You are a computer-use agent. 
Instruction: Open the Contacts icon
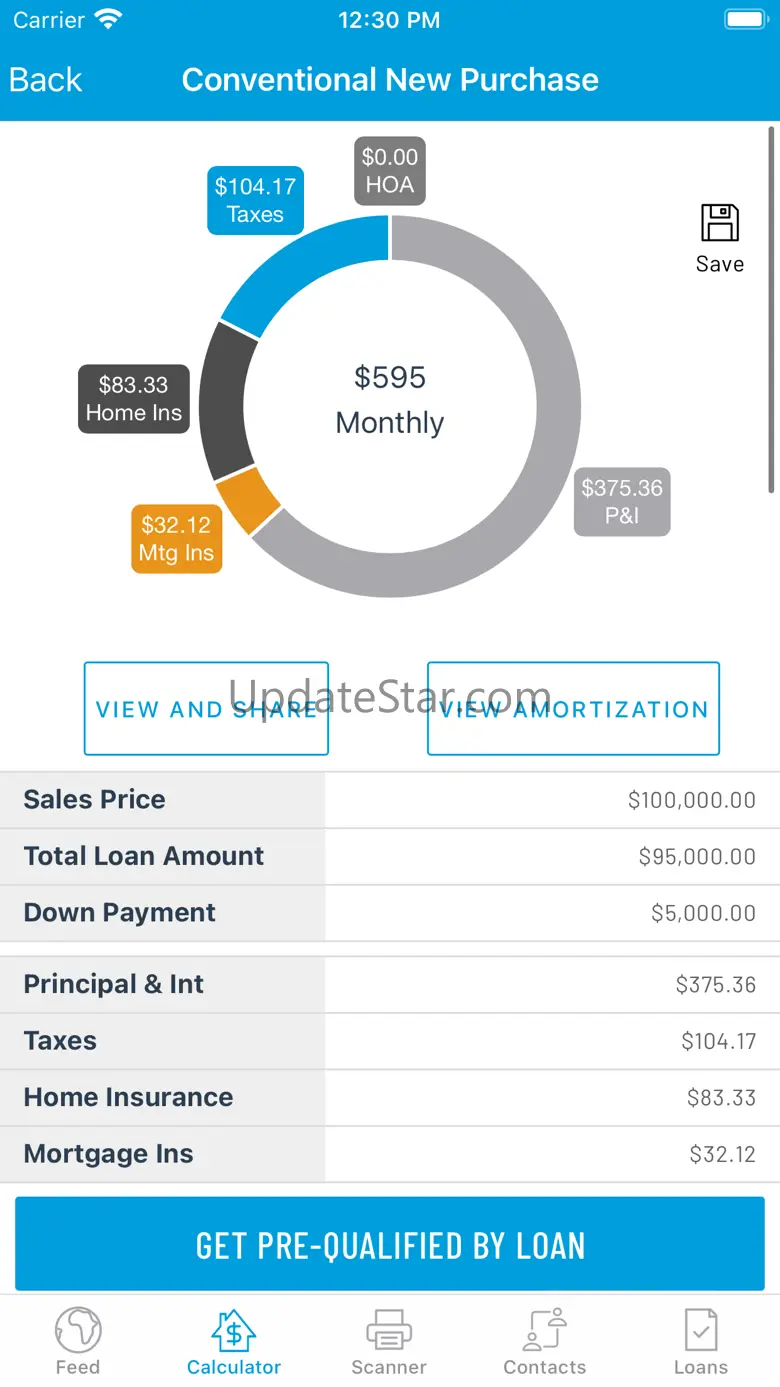pos(545,1331)
